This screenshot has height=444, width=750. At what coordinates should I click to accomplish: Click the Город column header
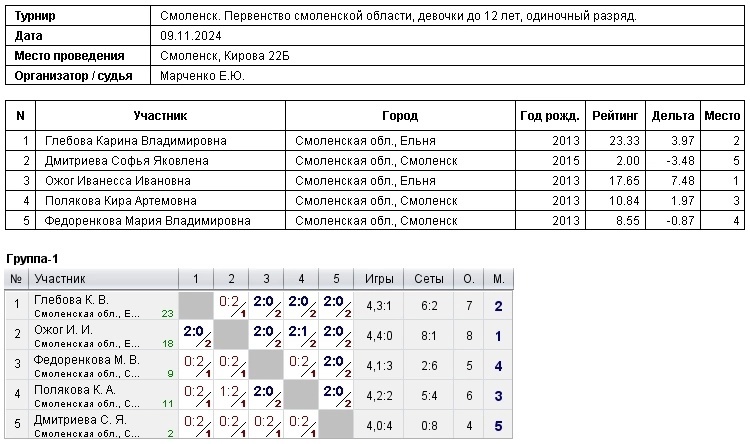coord(400,116)
